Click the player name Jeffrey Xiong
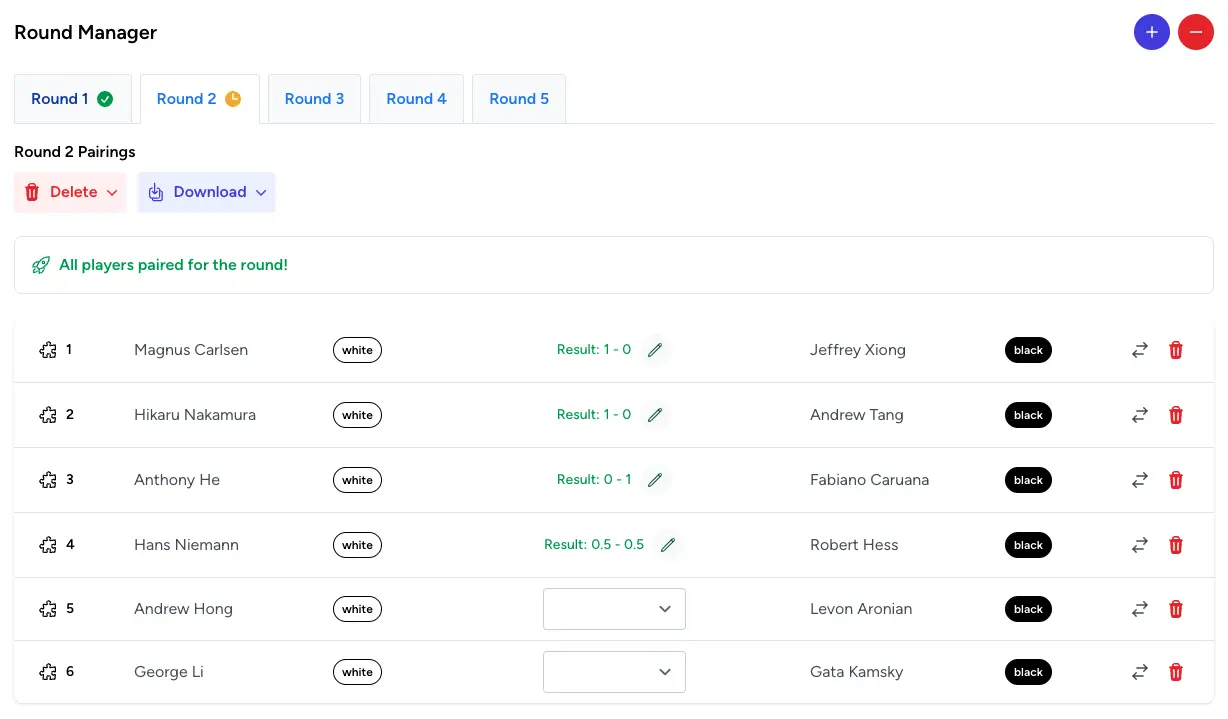This screenshot has height=719, width=1228. click(x=857, y=350)
